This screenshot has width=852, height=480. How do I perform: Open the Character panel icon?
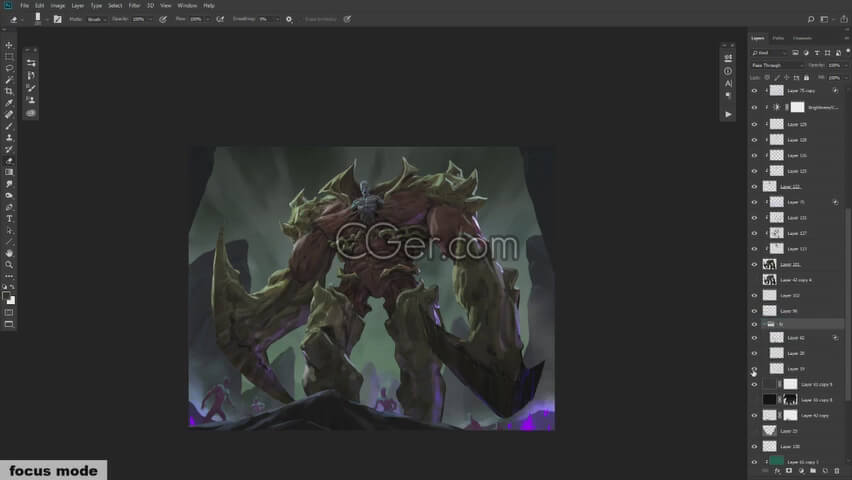point(728,83)
